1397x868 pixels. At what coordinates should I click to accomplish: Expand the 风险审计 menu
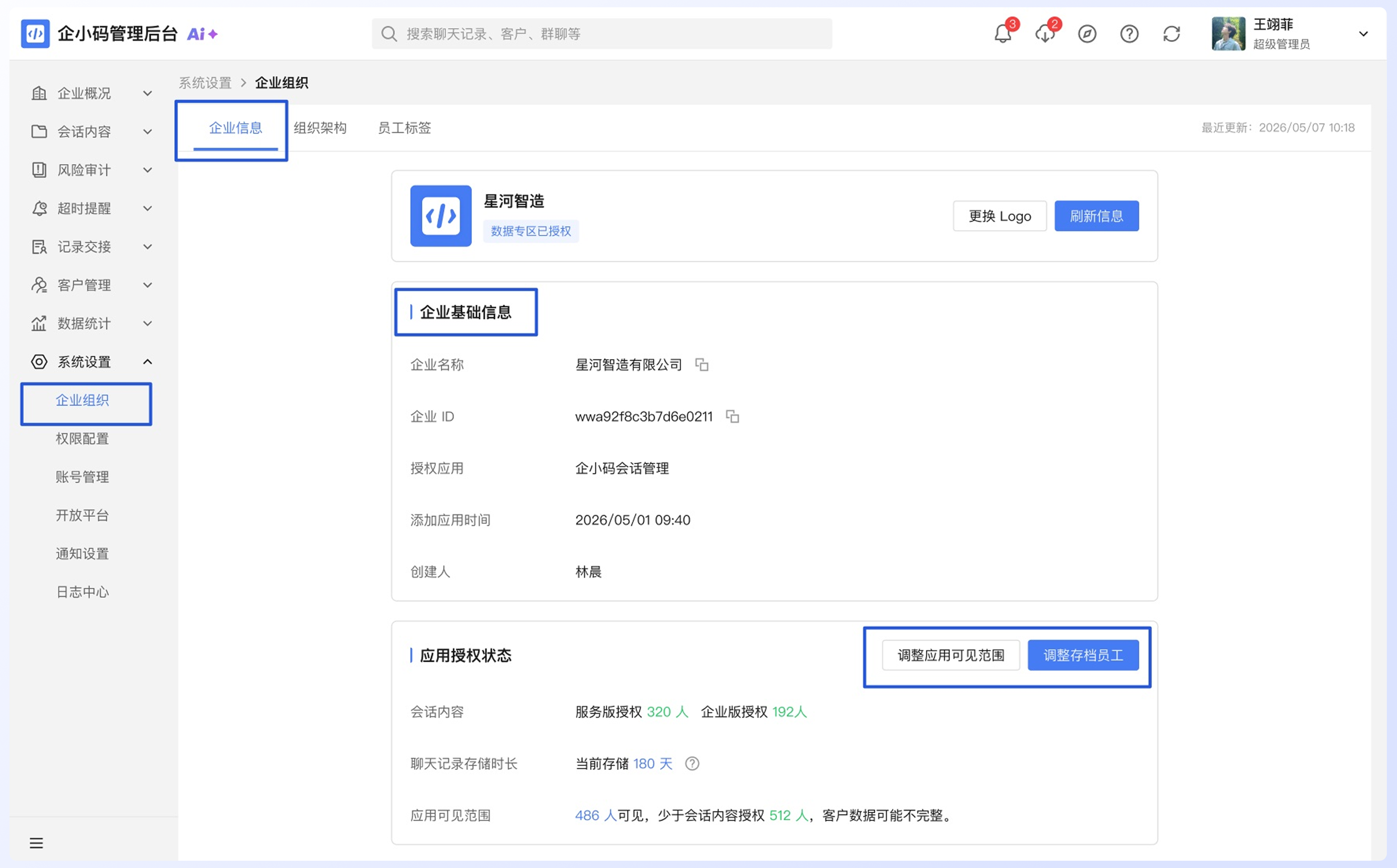[92, 170]
